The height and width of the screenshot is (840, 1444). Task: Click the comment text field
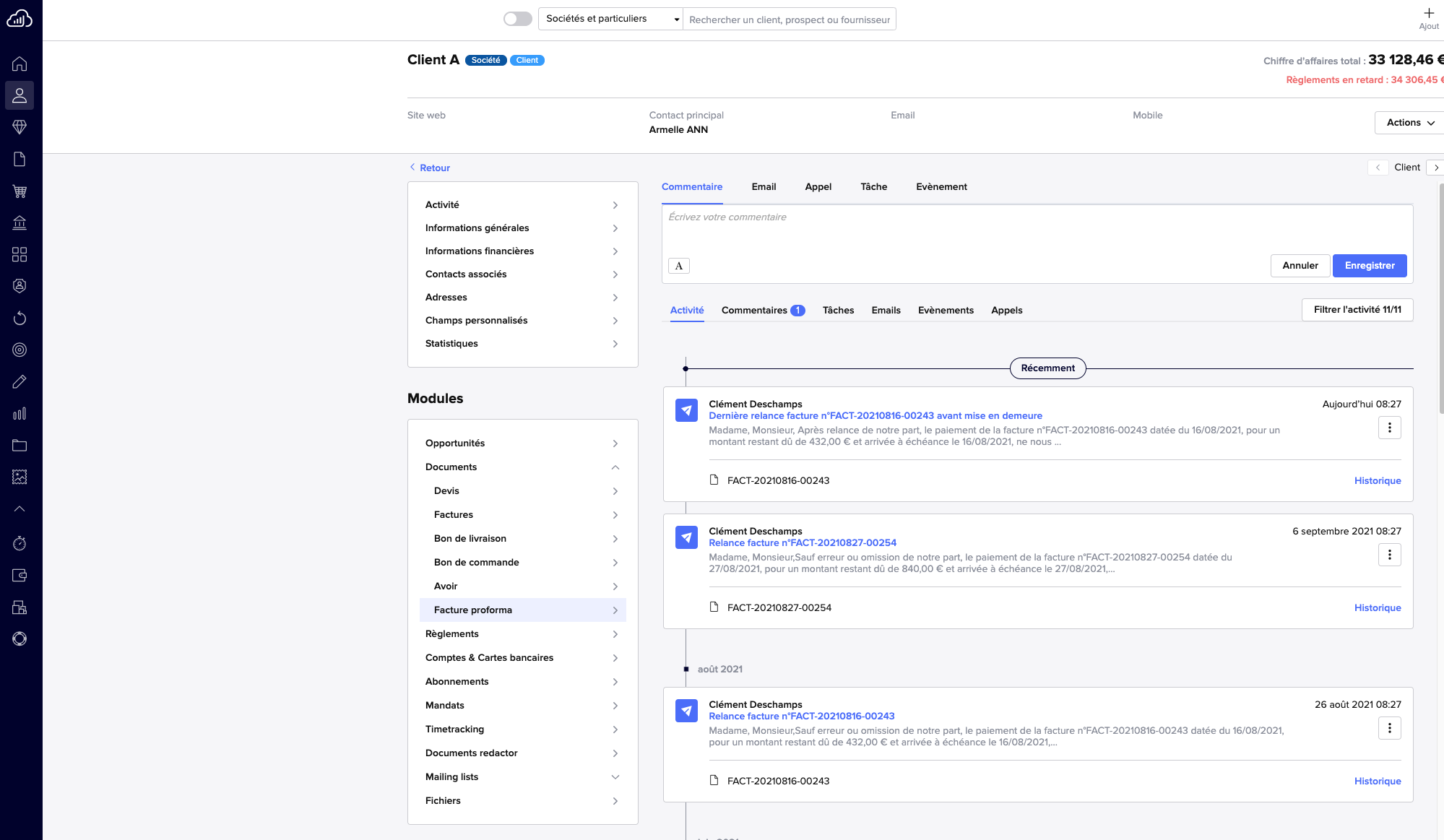pyautogui.click(x=1037, y=228)
